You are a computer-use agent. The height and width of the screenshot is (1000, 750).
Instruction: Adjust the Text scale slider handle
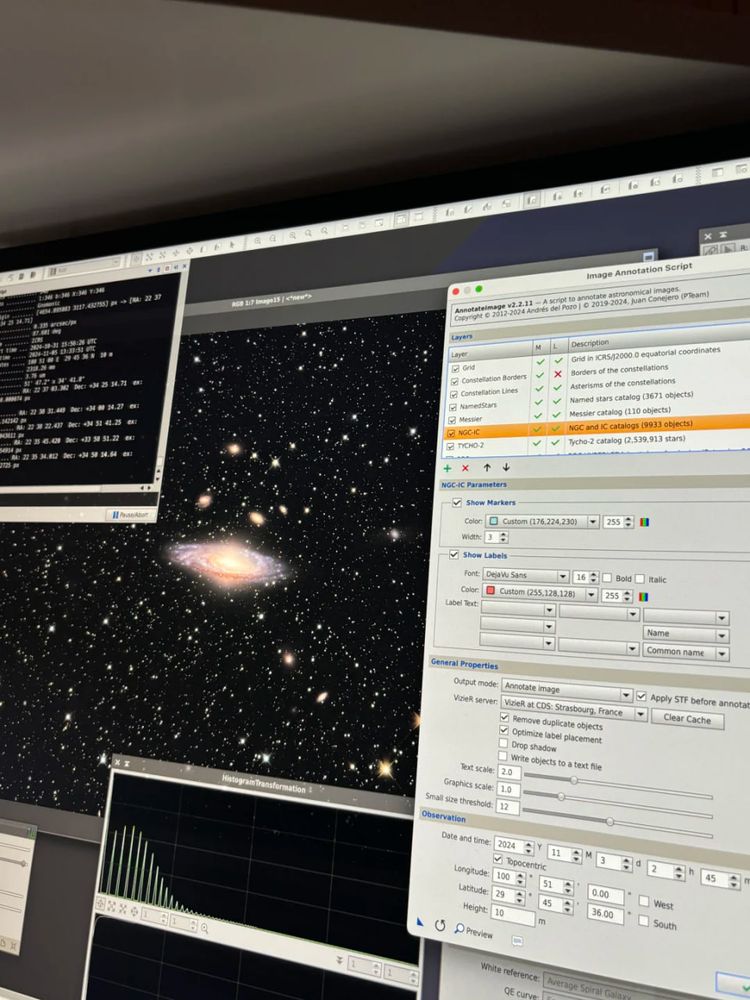[x=574, y=781]
